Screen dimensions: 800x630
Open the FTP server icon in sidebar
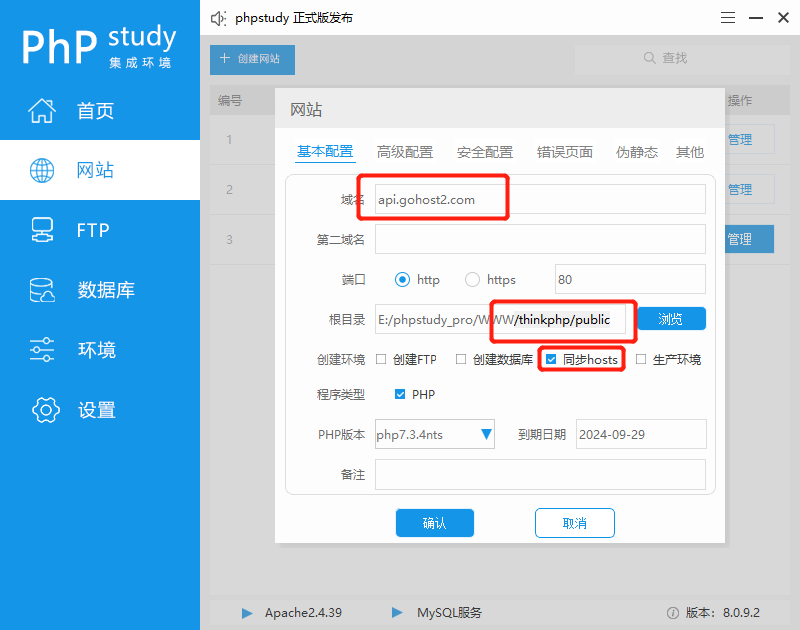(x=42, y=230)
